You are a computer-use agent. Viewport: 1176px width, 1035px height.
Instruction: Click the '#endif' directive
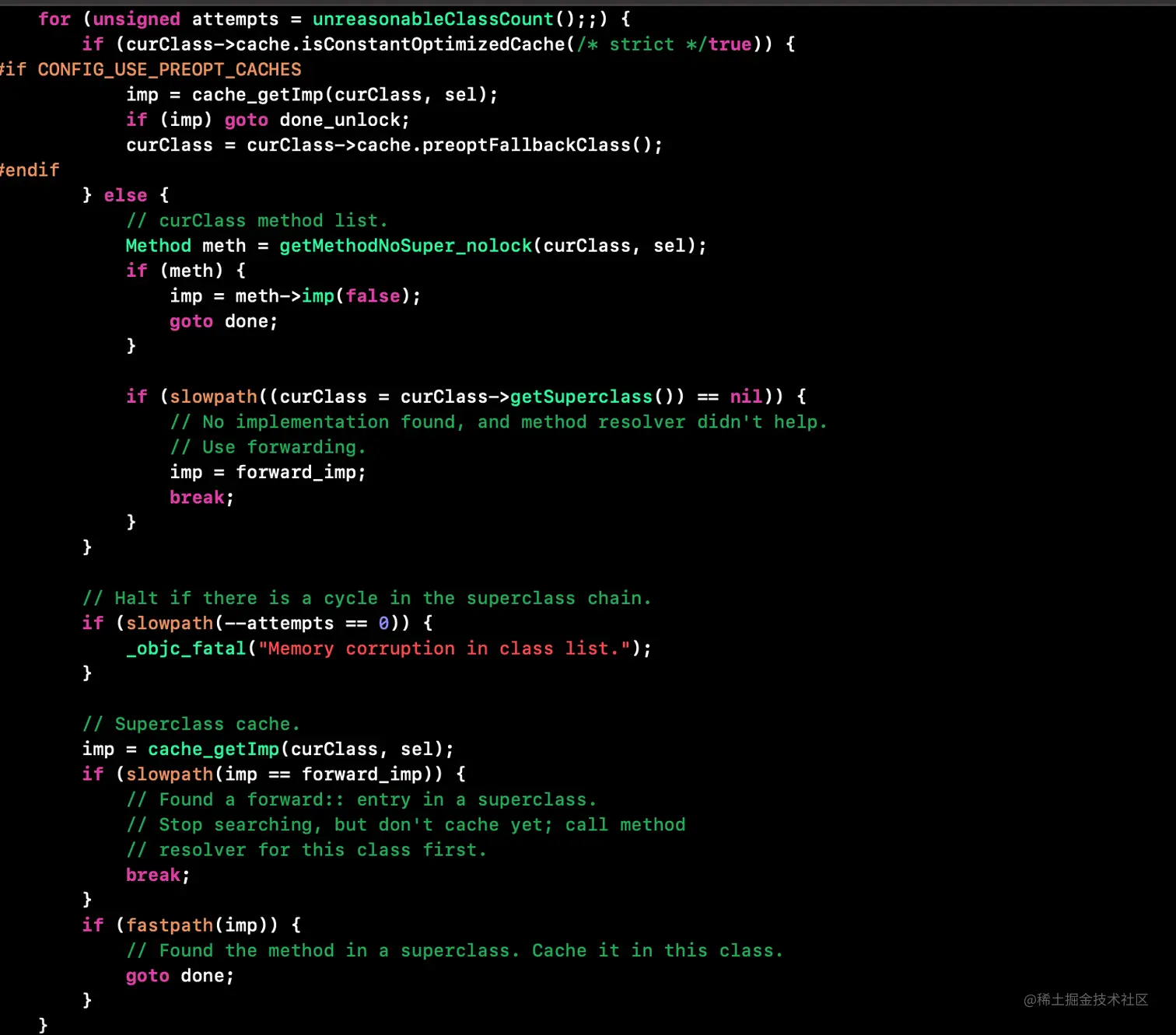[x=30, y=170]
